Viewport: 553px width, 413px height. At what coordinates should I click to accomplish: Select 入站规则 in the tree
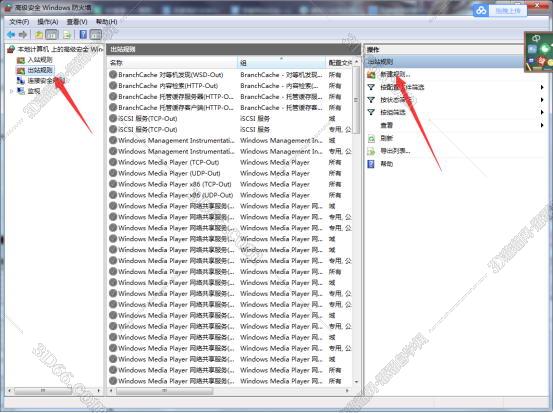click(x=40, y=60)
